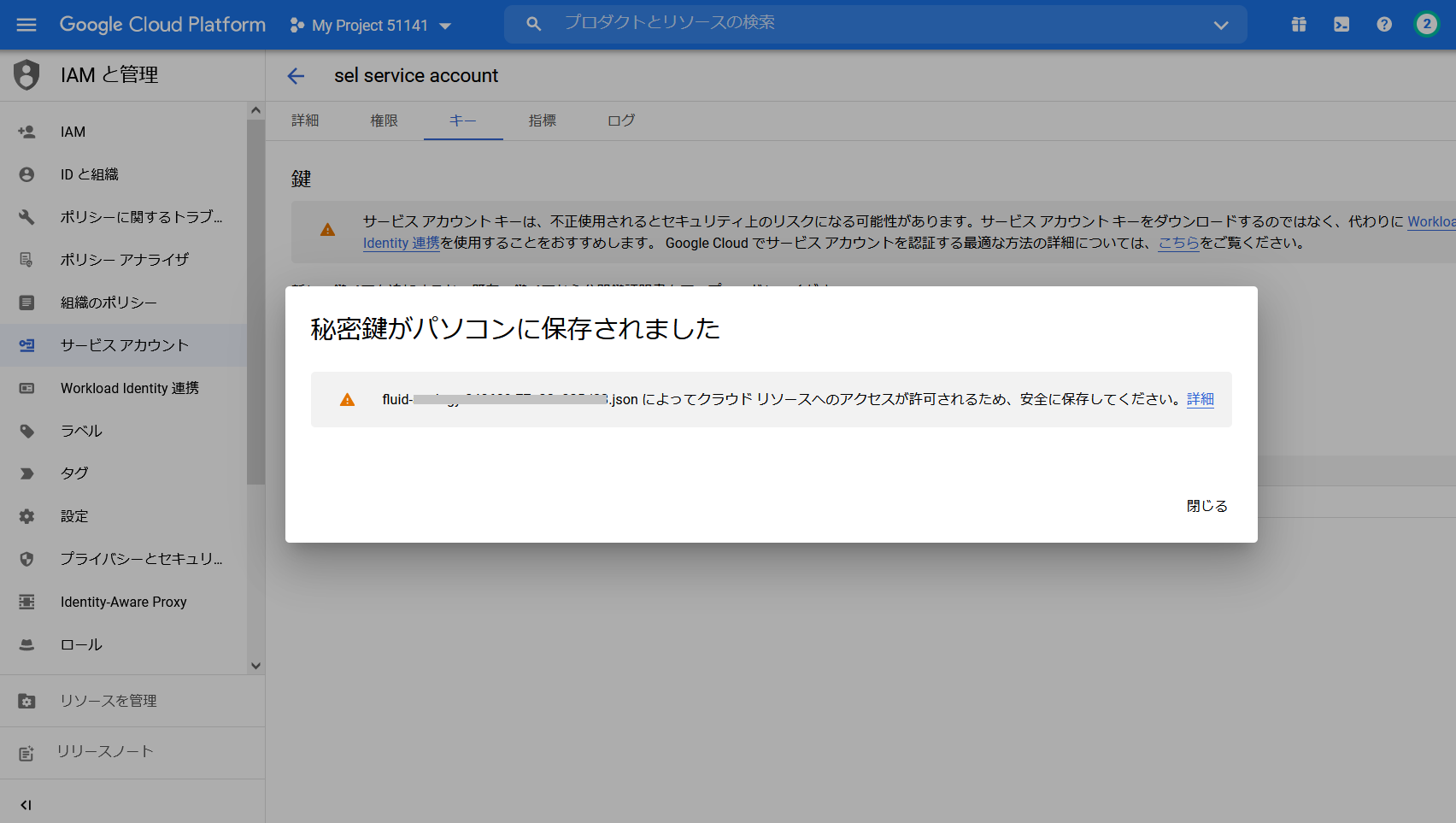1456x823 pixels.
Task: Click the 詳細 link in the dialog
Action: 1201,399
